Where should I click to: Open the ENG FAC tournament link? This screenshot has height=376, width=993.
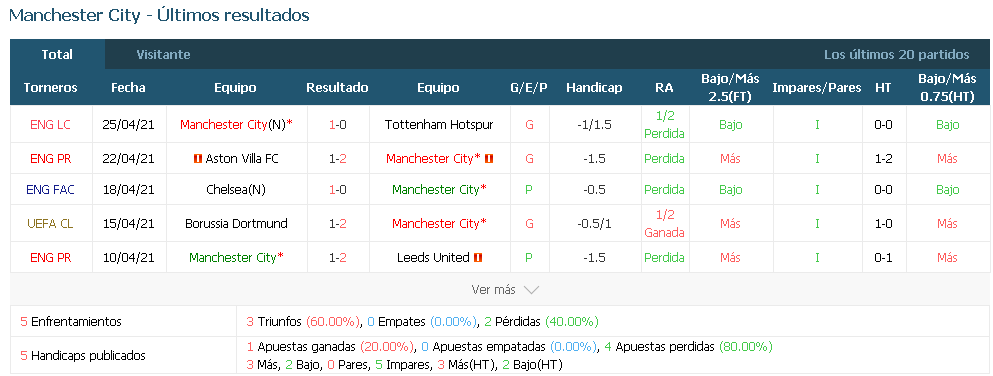pyautogui.click(x=51, y=189)
